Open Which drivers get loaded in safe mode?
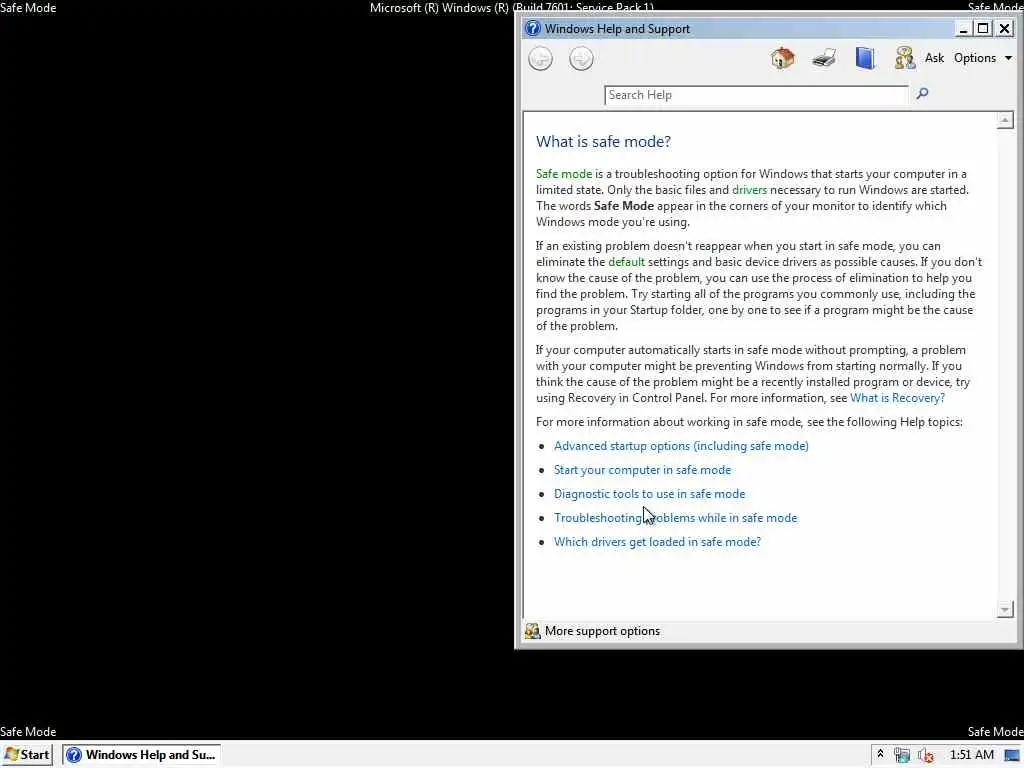Image resolution: width=1024 pixels, height=768 pixels. 657,542
